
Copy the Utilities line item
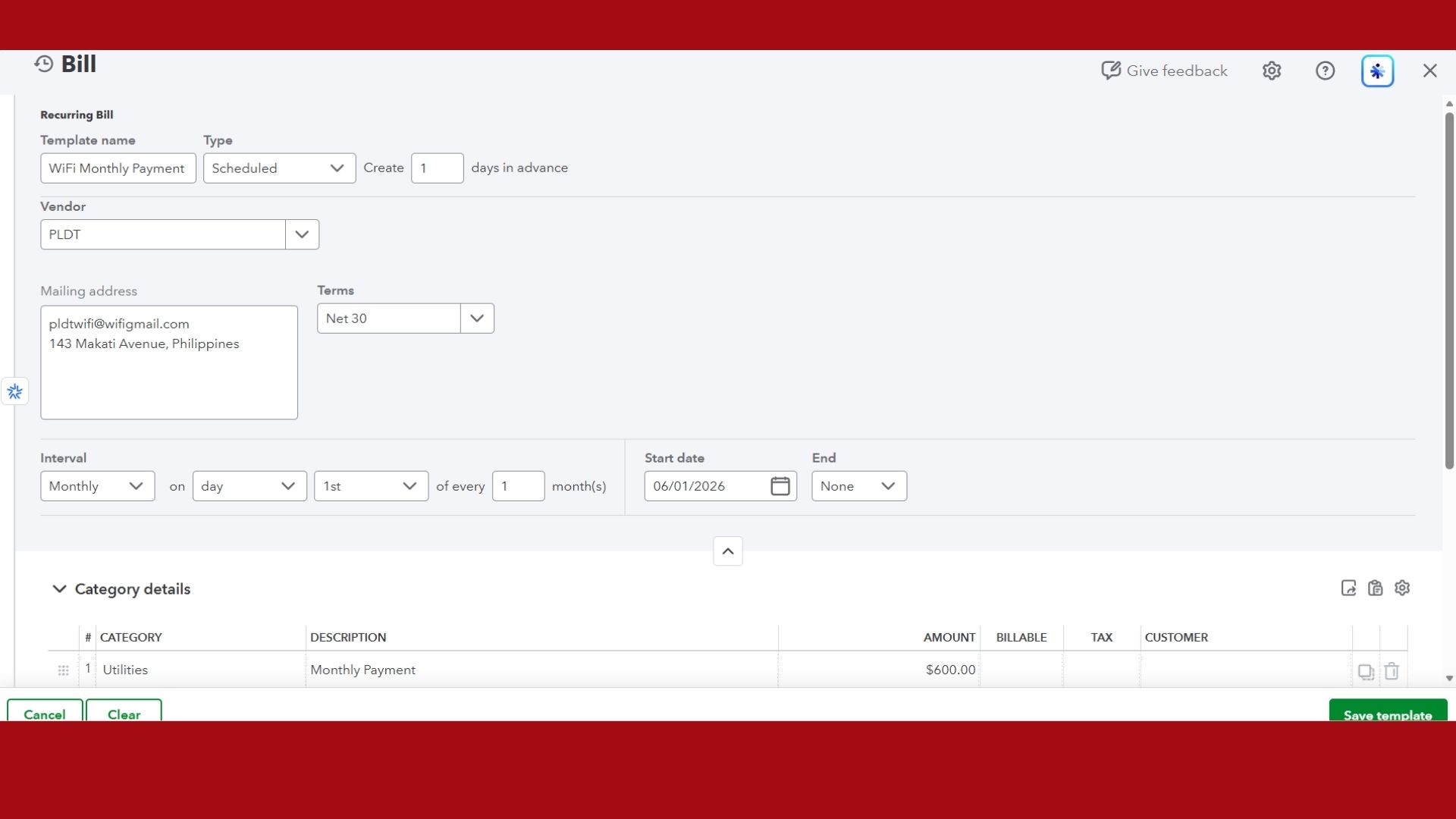(1366, 672)
